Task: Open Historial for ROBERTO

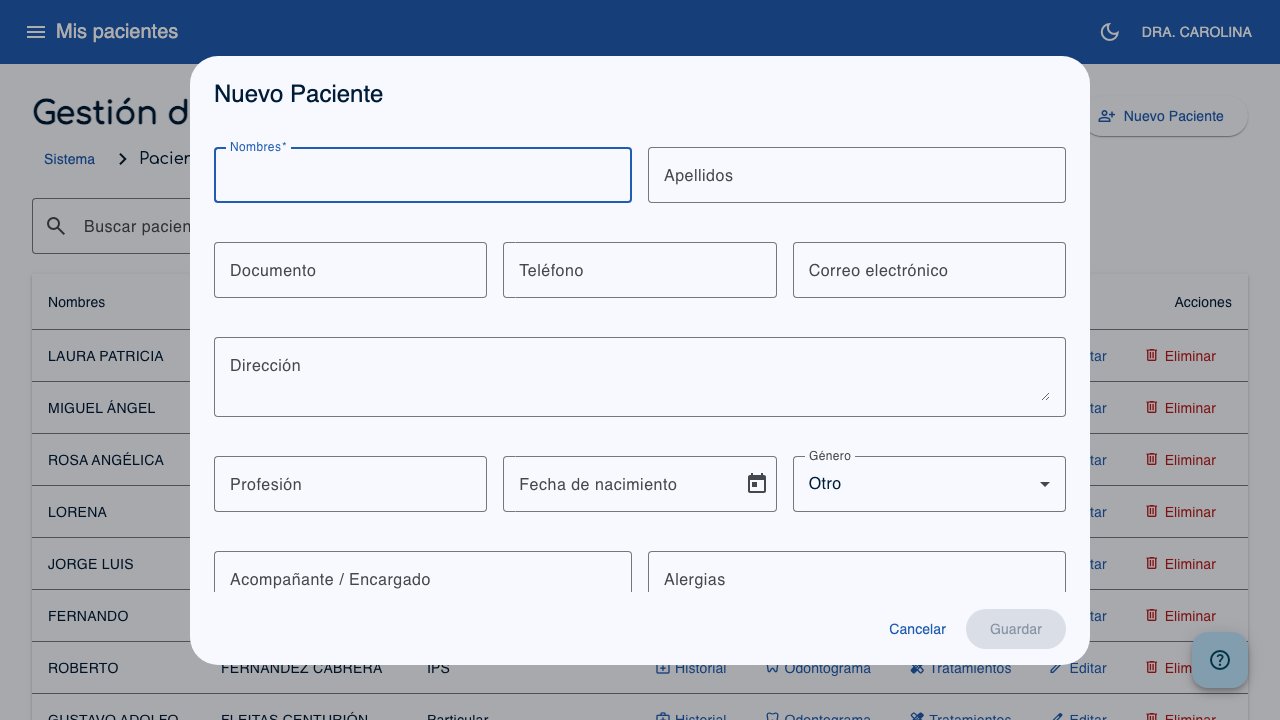Action: (690, 668)
